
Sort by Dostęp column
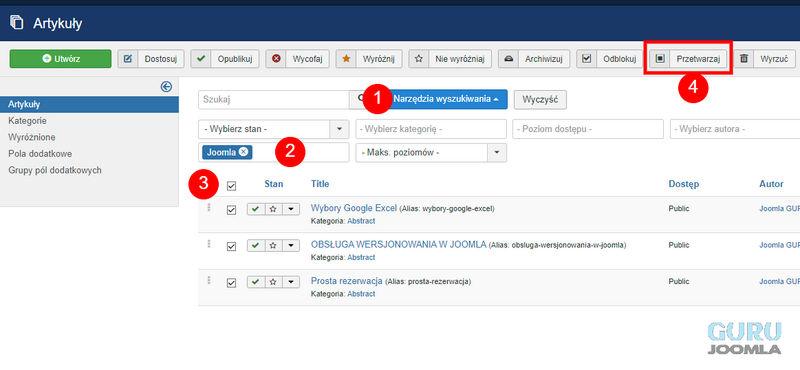pos(684,184)
